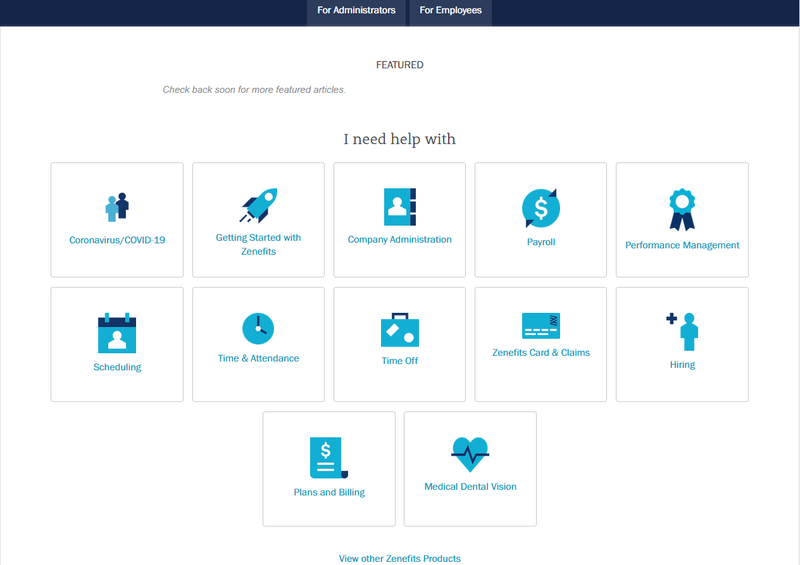
Task: Open the Payroll text link
Action: (x=541, y=242)
